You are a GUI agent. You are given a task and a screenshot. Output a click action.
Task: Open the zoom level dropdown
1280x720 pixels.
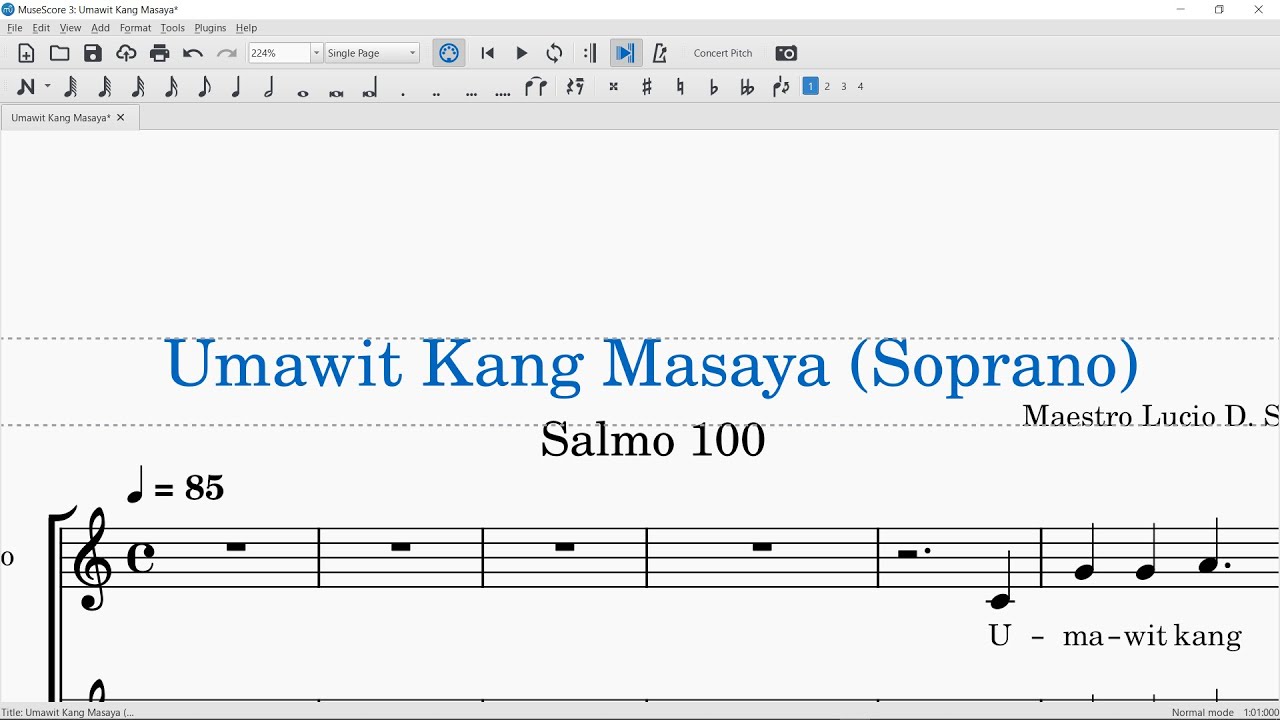316,53
